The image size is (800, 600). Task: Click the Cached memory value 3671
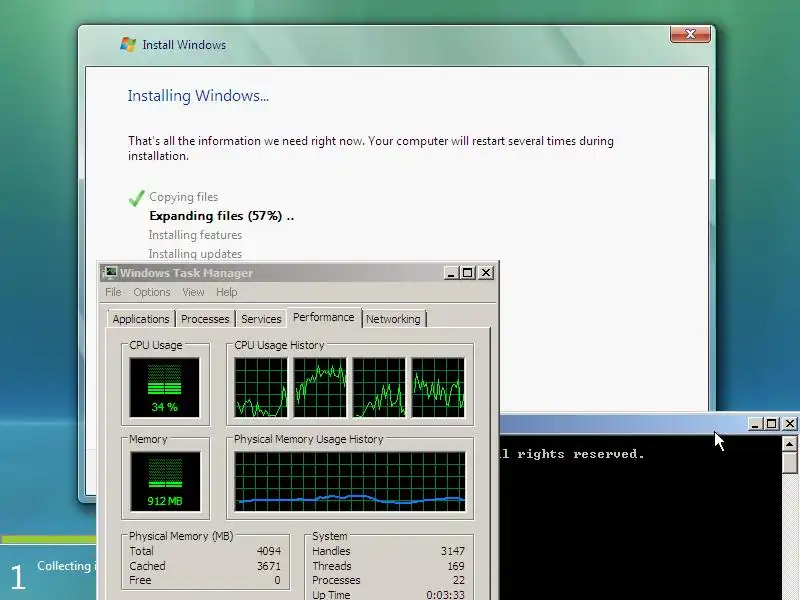[x=269, y=566]
